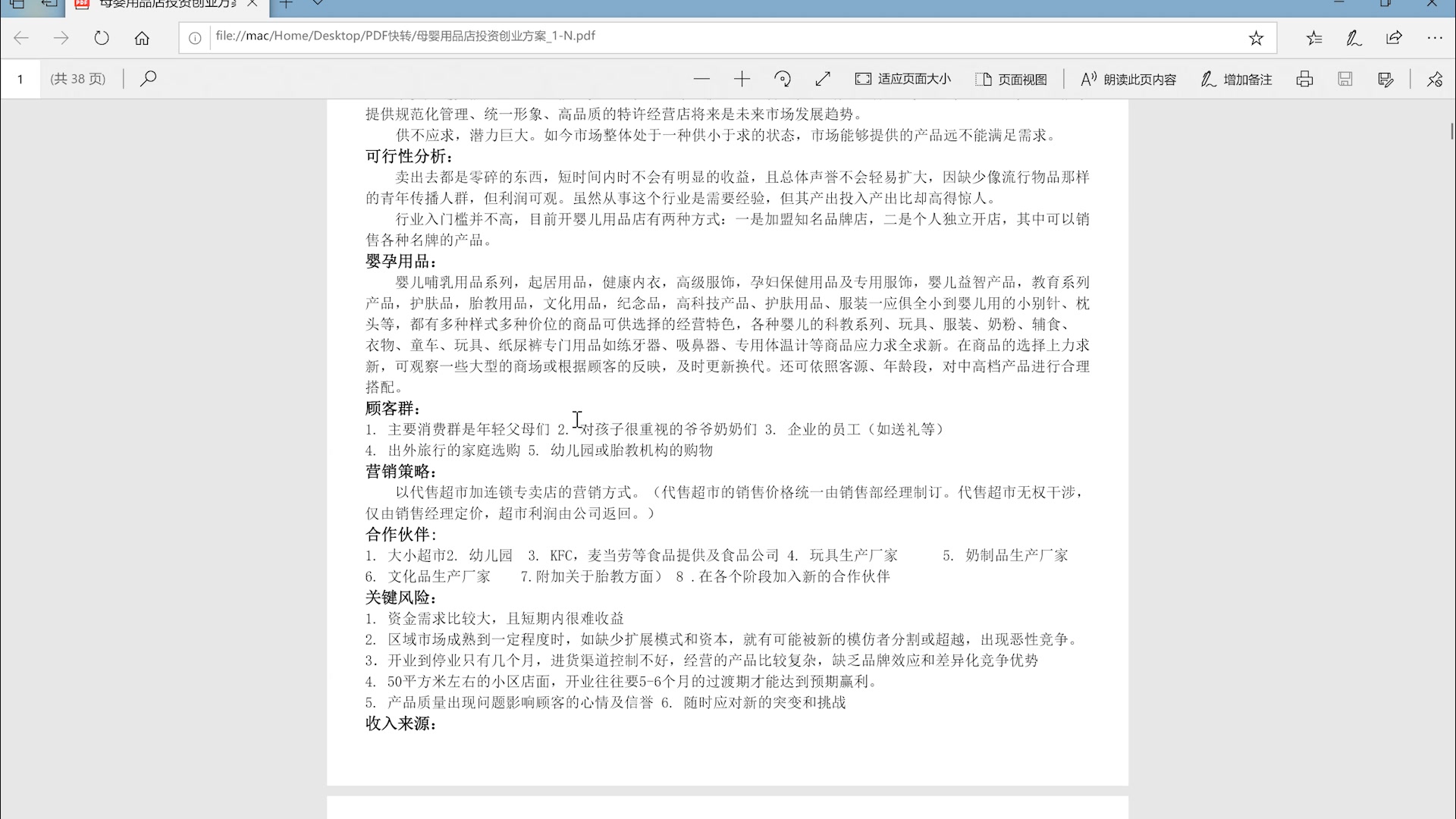Add this page to favorites
Screen dimensions: 1456x819
[1256, 38]
